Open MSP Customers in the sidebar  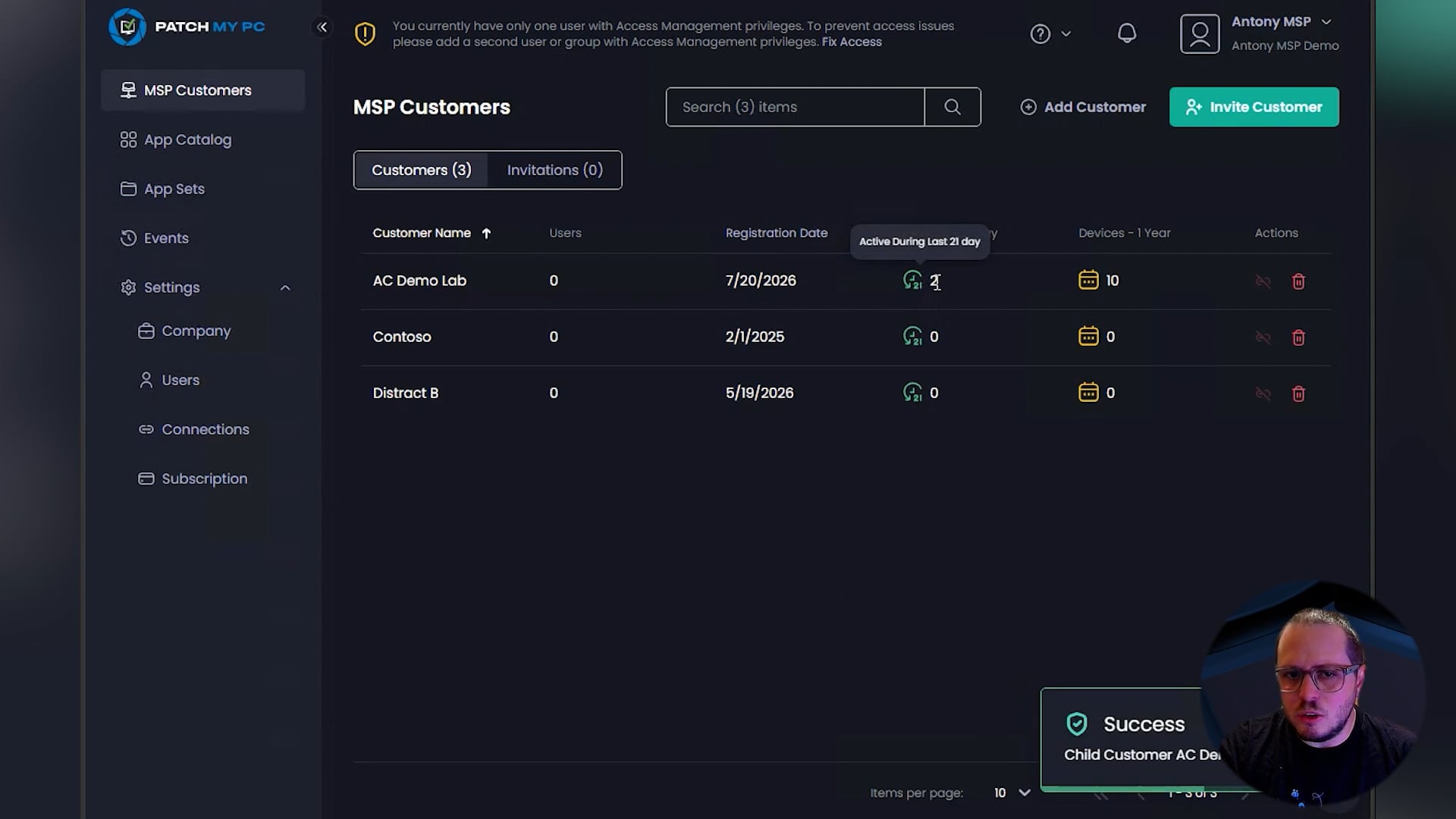coord(202,90)
